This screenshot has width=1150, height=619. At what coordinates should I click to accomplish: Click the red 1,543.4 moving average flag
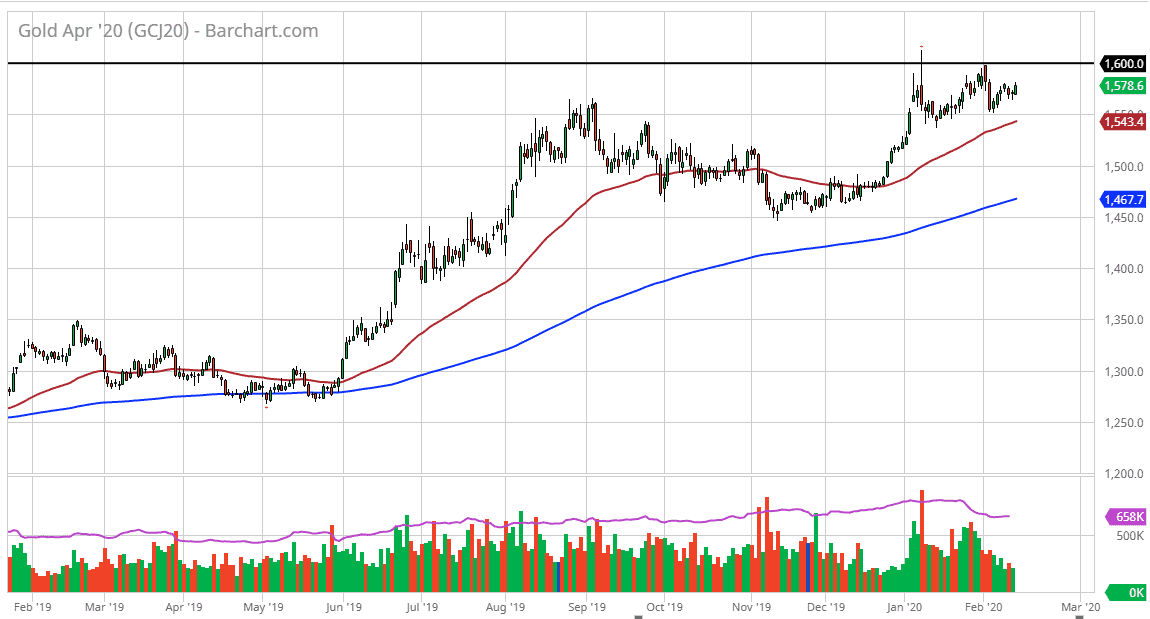pyautogui.click(x=1124, y=121)
